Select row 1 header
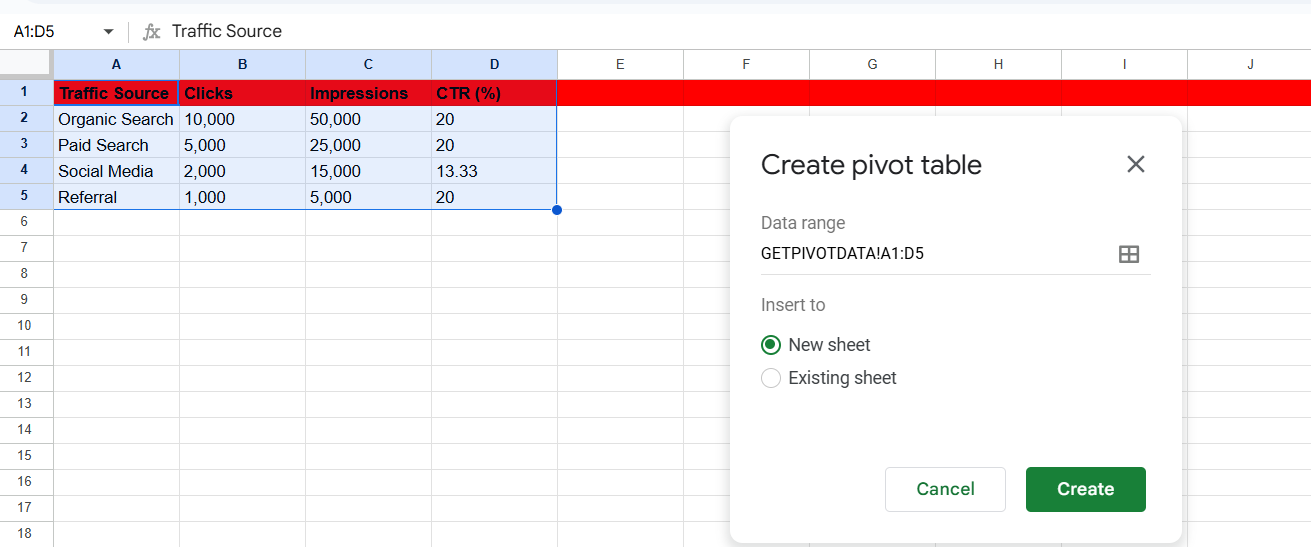Screen dimensions: 1311x547 [26, 92]
